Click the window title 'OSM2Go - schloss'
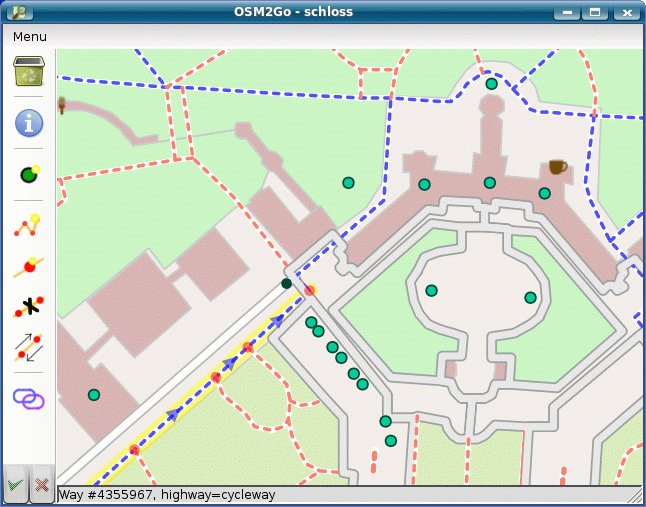The image size is (646, 507). point(293,12)
